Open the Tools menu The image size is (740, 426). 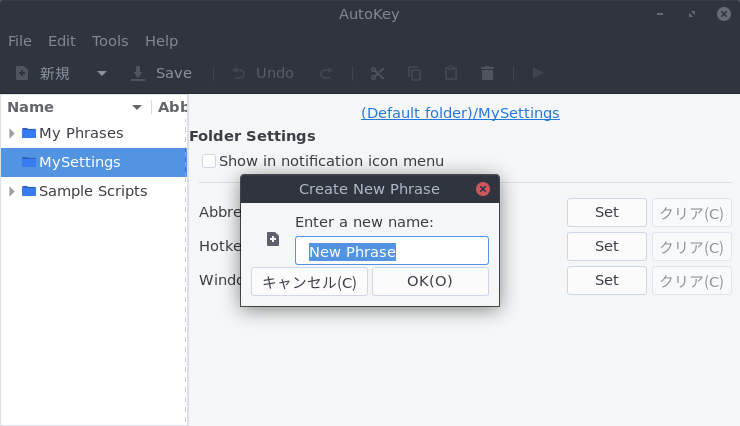(x=110, y=41)
